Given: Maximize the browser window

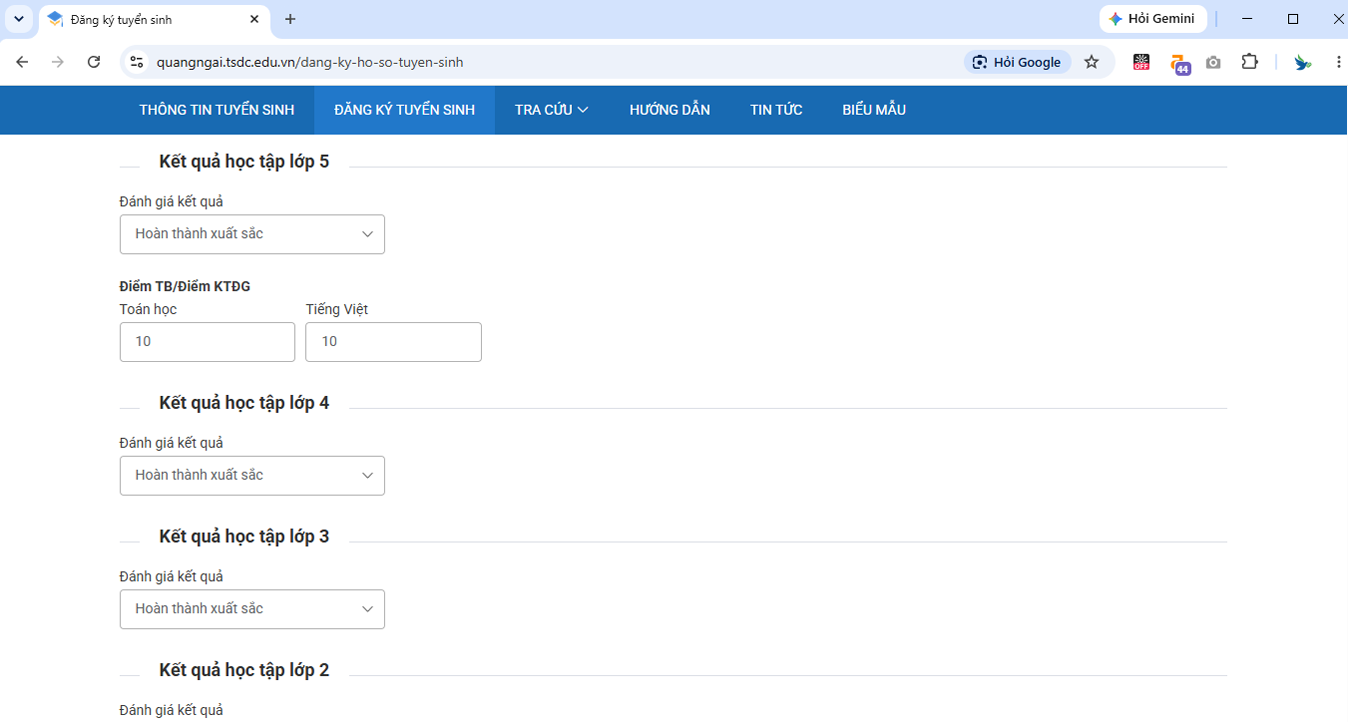Looking at the screenshot, I should (x=1293, y=19).
